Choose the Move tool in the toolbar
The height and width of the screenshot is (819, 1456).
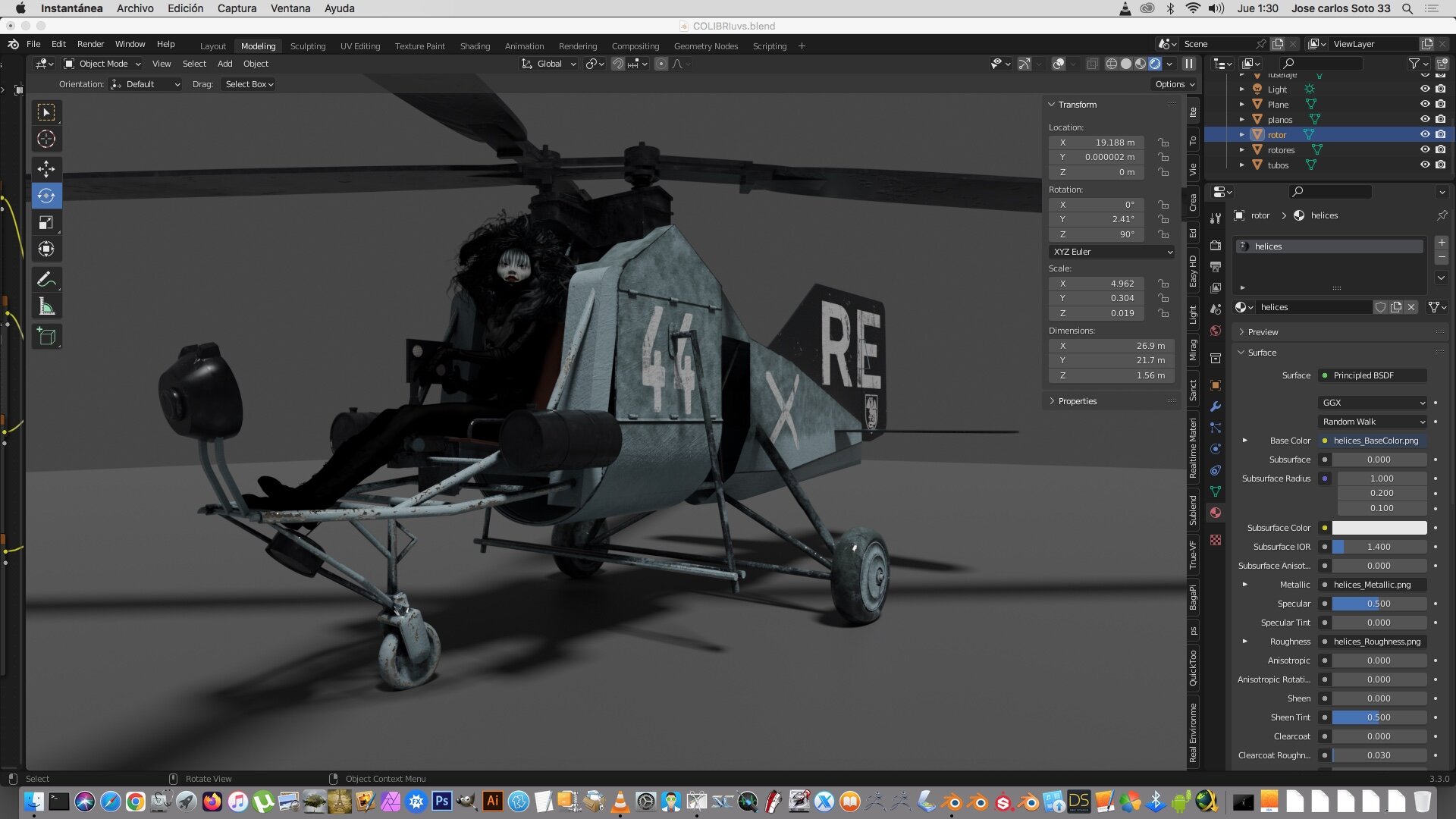[46, 168]
